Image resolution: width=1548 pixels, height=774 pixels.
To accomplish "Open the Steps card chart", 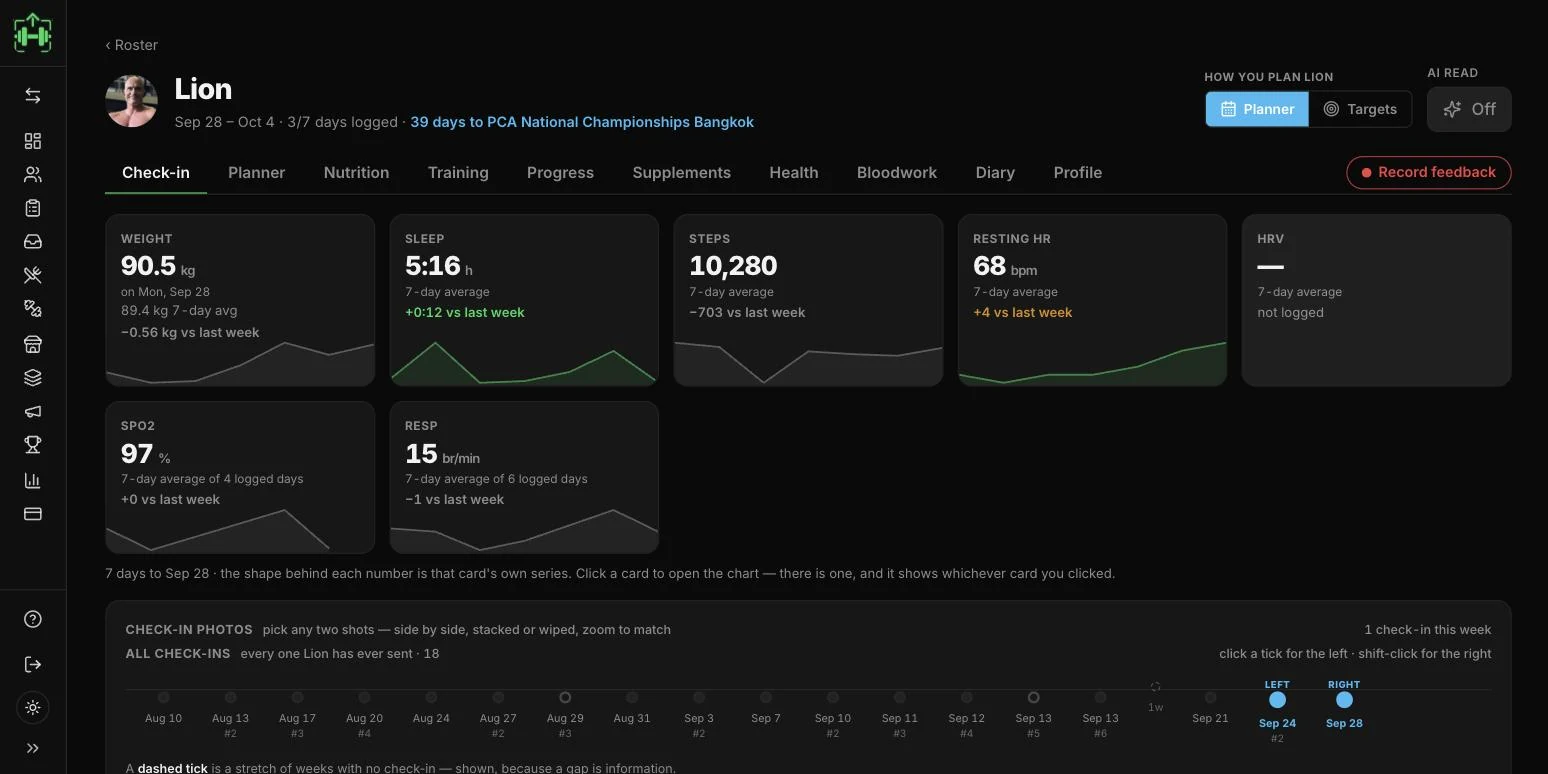I will [808, 300].
